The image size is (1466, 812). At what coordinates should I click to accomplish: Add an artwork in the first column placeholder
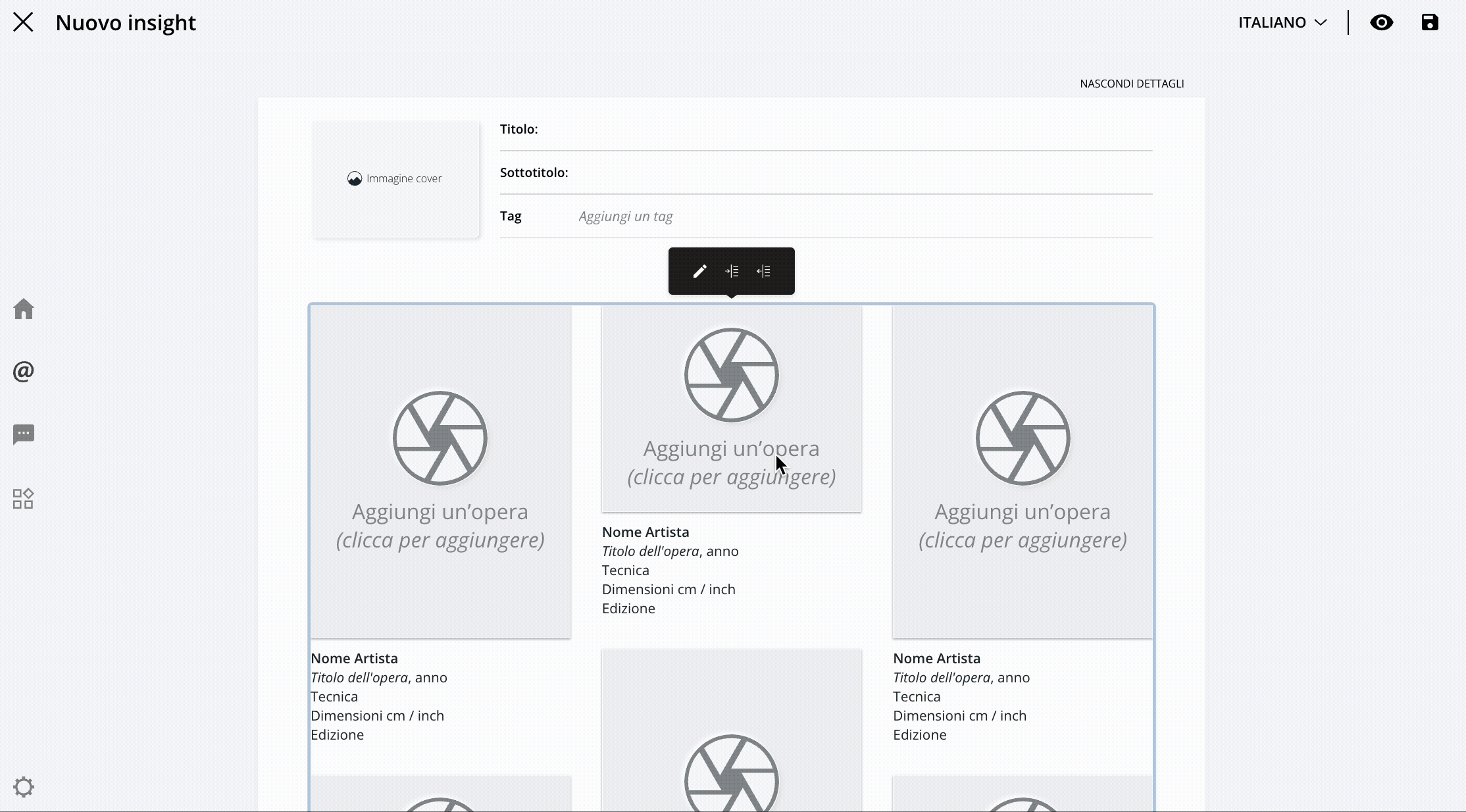click(440, 471)
